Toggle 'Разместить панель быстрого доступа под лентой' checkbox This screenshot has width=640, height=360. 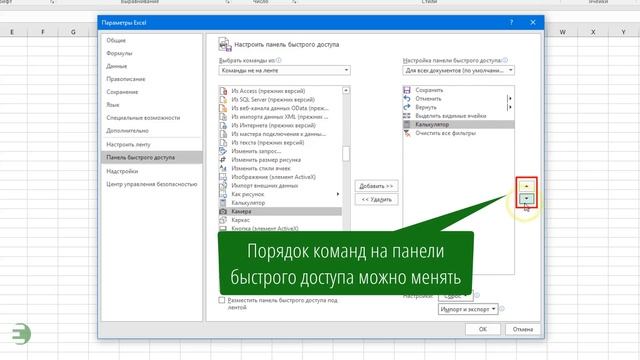[x=222, y=300]
